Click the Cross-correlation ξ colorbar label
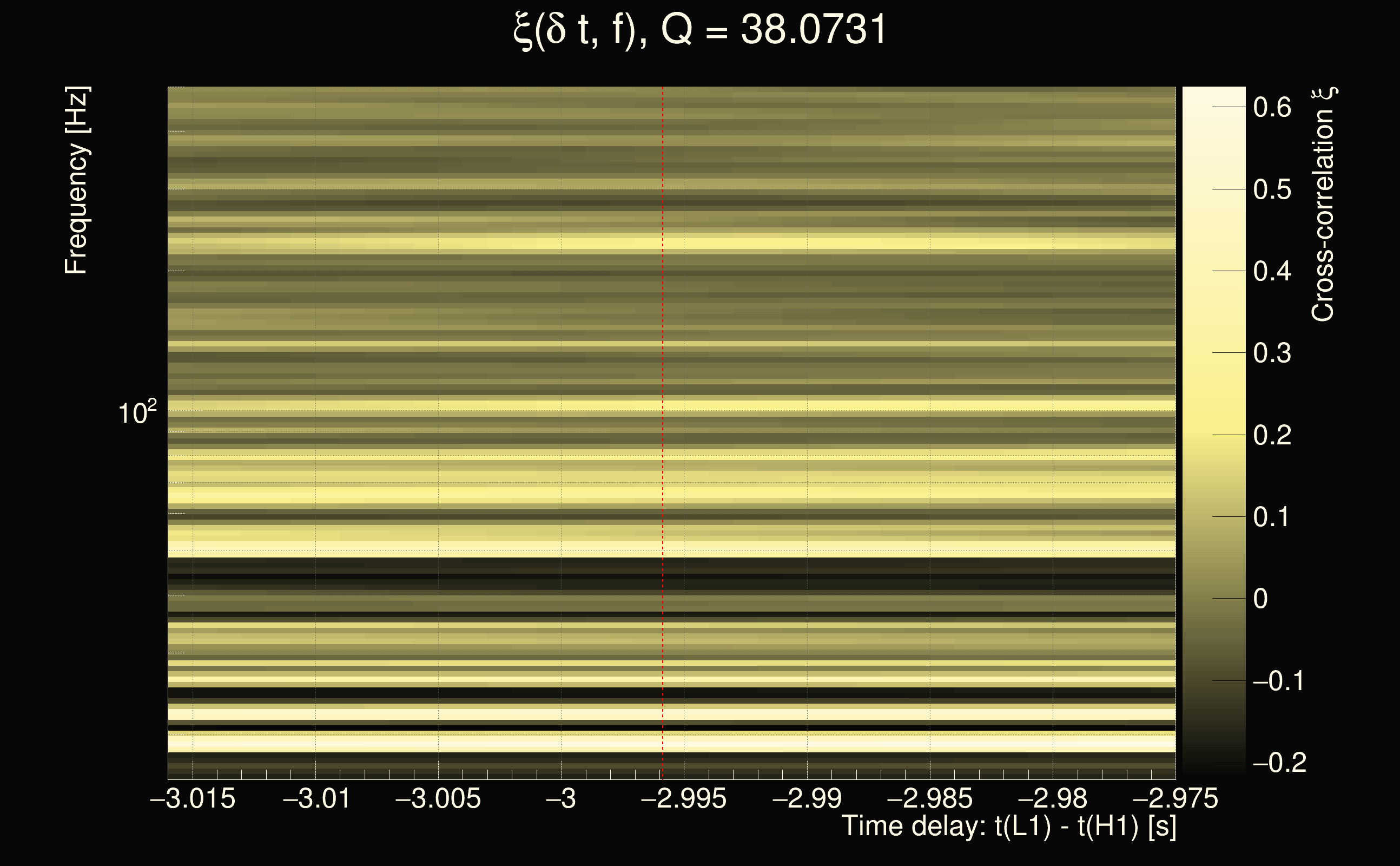The image size is (1400, 866). point(1322,205)
